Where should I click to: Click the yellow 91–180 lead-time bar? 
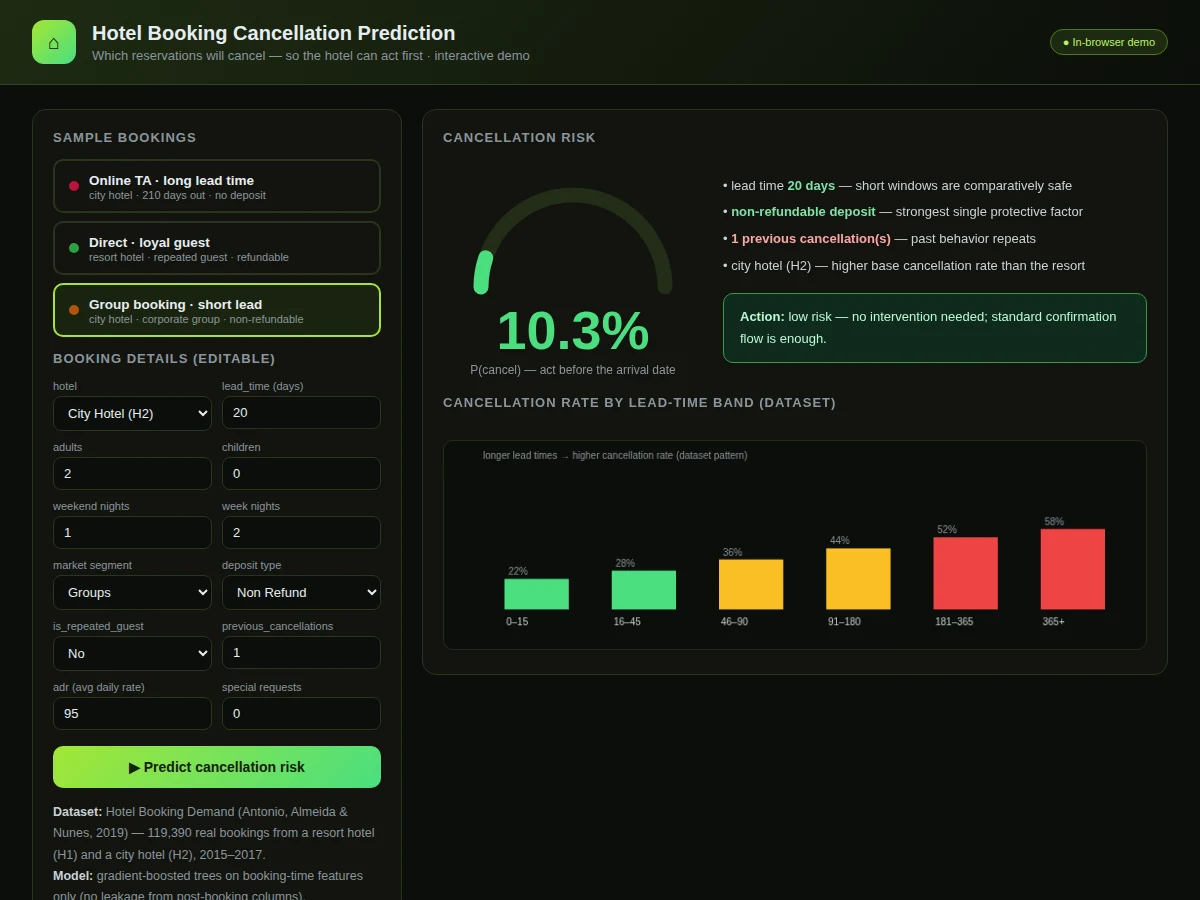click(858, 579)
